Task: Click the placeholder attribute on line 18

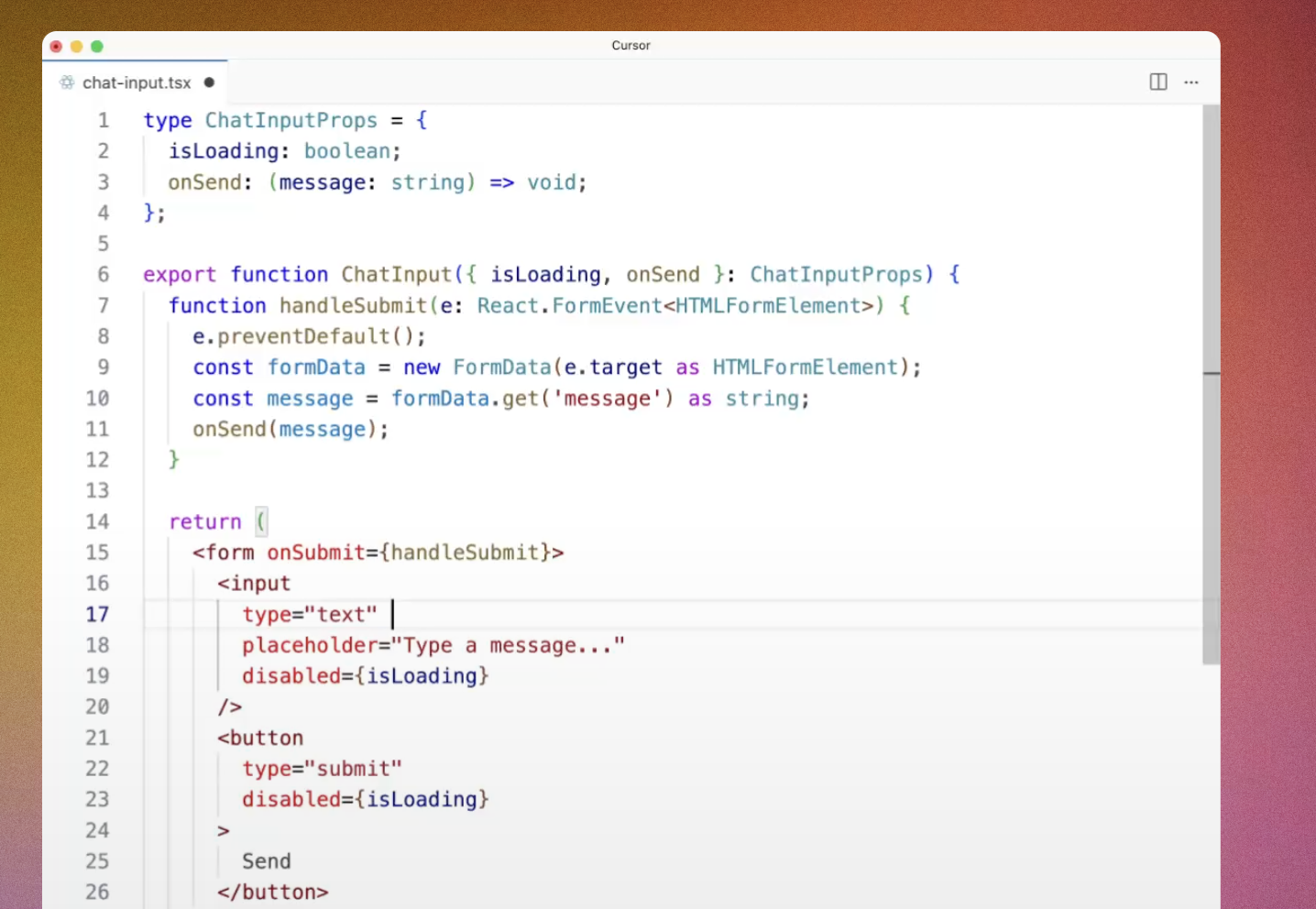Action: 433,645
